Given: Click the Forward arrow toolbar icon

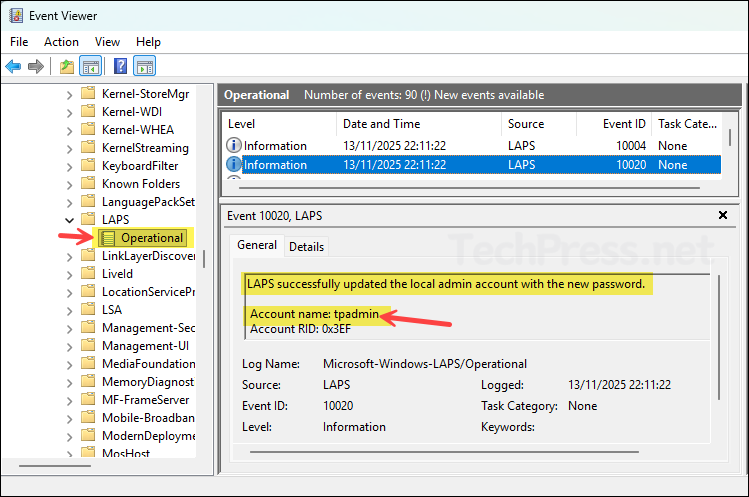Looking at the screenshot, I should coord(36,67).
